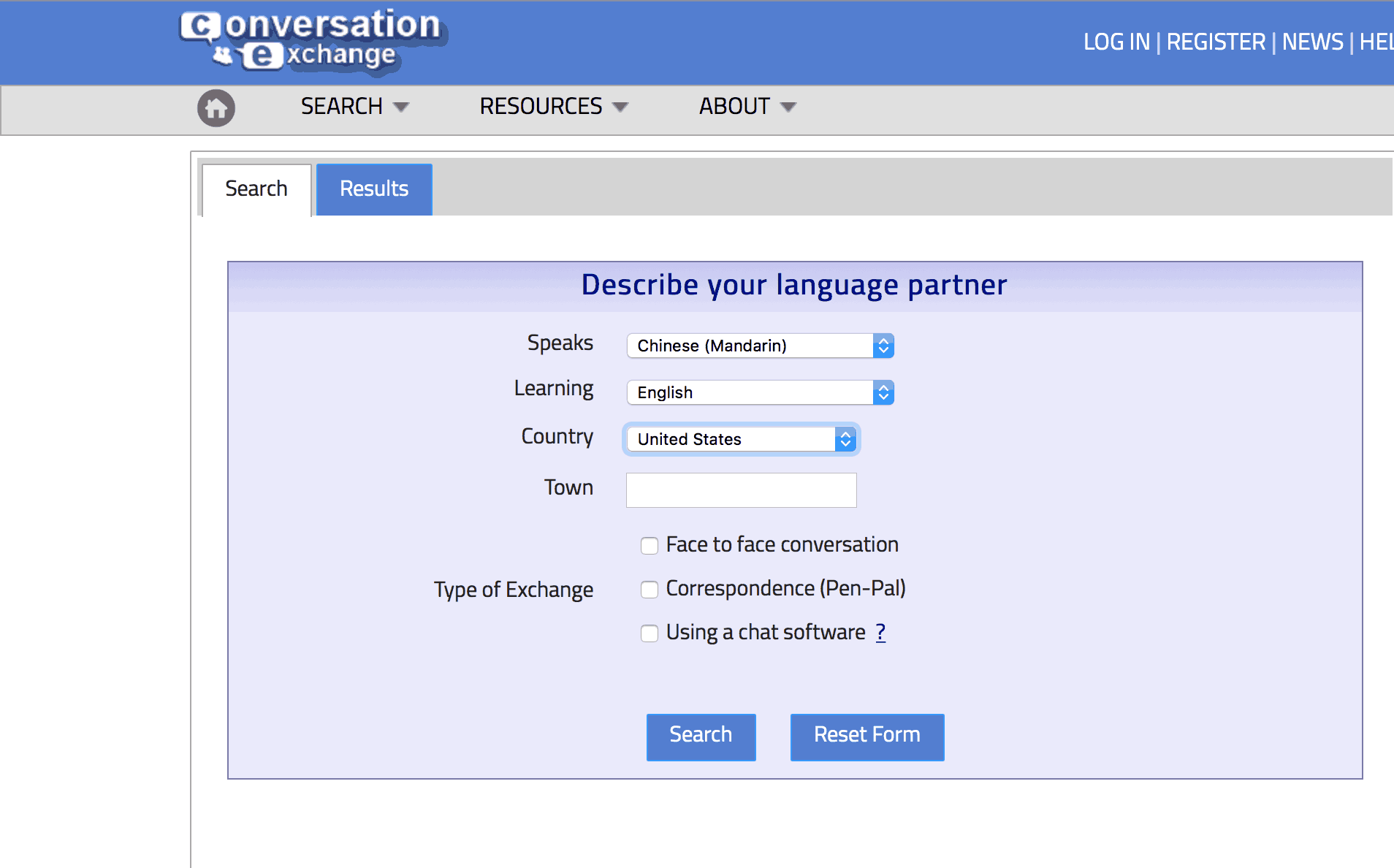Go to the home icon in navigation bar

[x=216, y=108]
